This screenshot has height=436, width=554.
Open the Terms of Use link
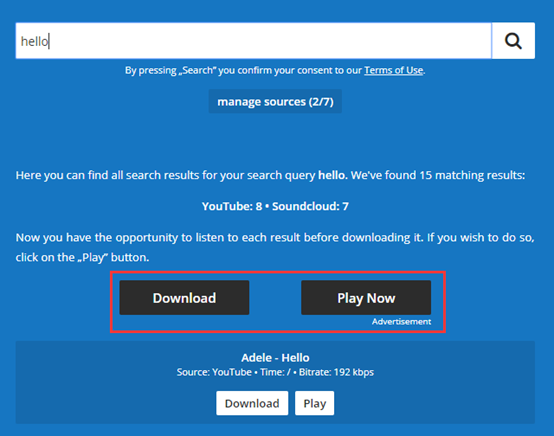coord(394,70)
